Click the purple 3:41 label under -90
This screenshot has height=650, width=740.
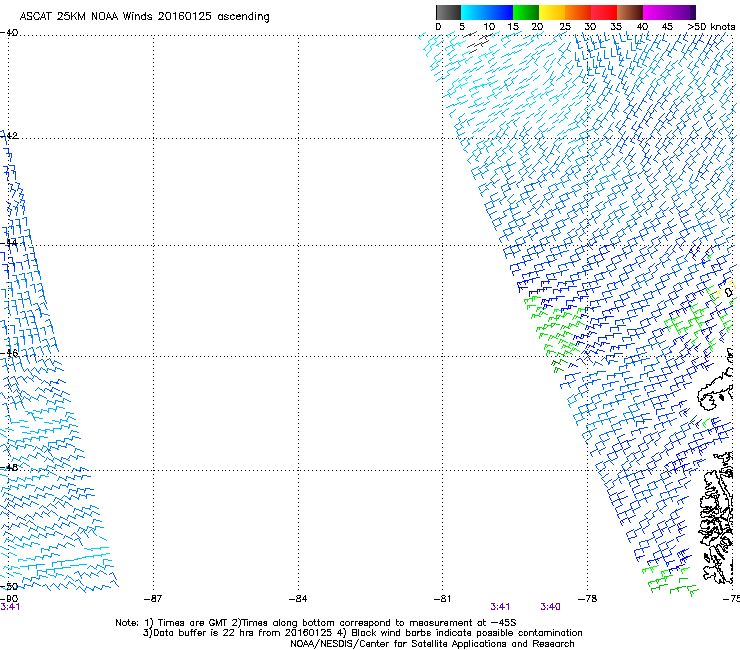(10, 607)
